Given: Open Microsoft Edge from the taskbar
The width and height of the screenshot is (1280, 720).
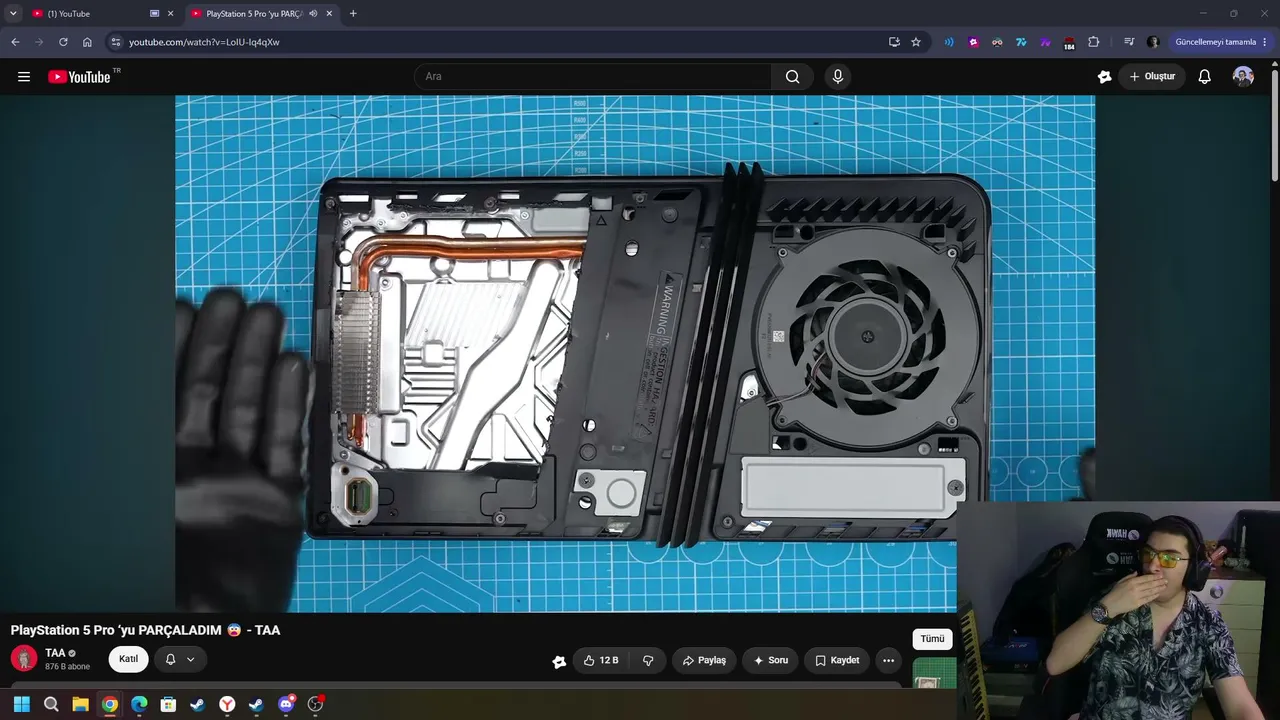Looking at the screenshot, I should (139, 704).
